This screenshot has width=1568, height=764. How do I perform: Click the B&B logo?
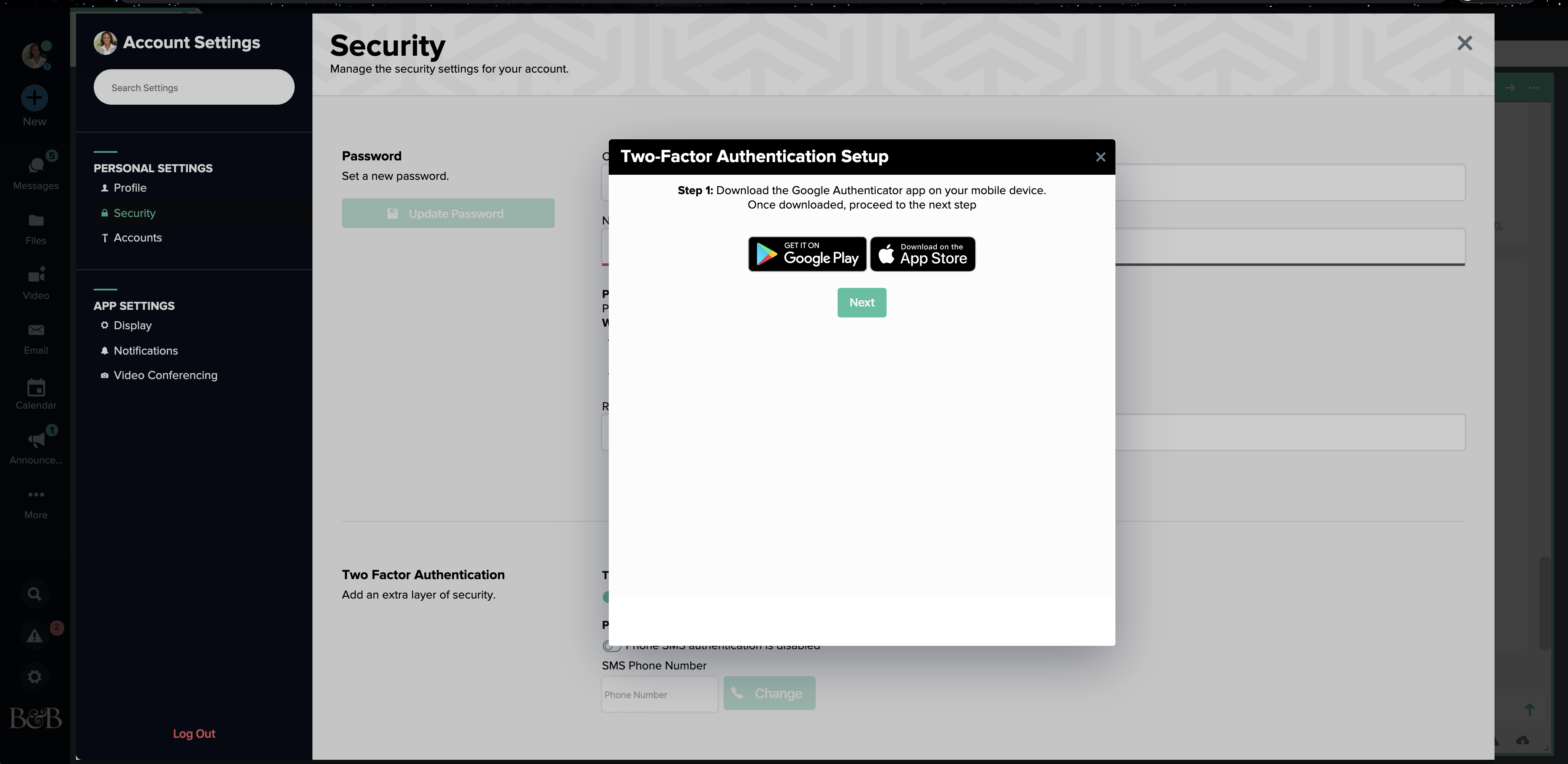[x=35, y=718]
